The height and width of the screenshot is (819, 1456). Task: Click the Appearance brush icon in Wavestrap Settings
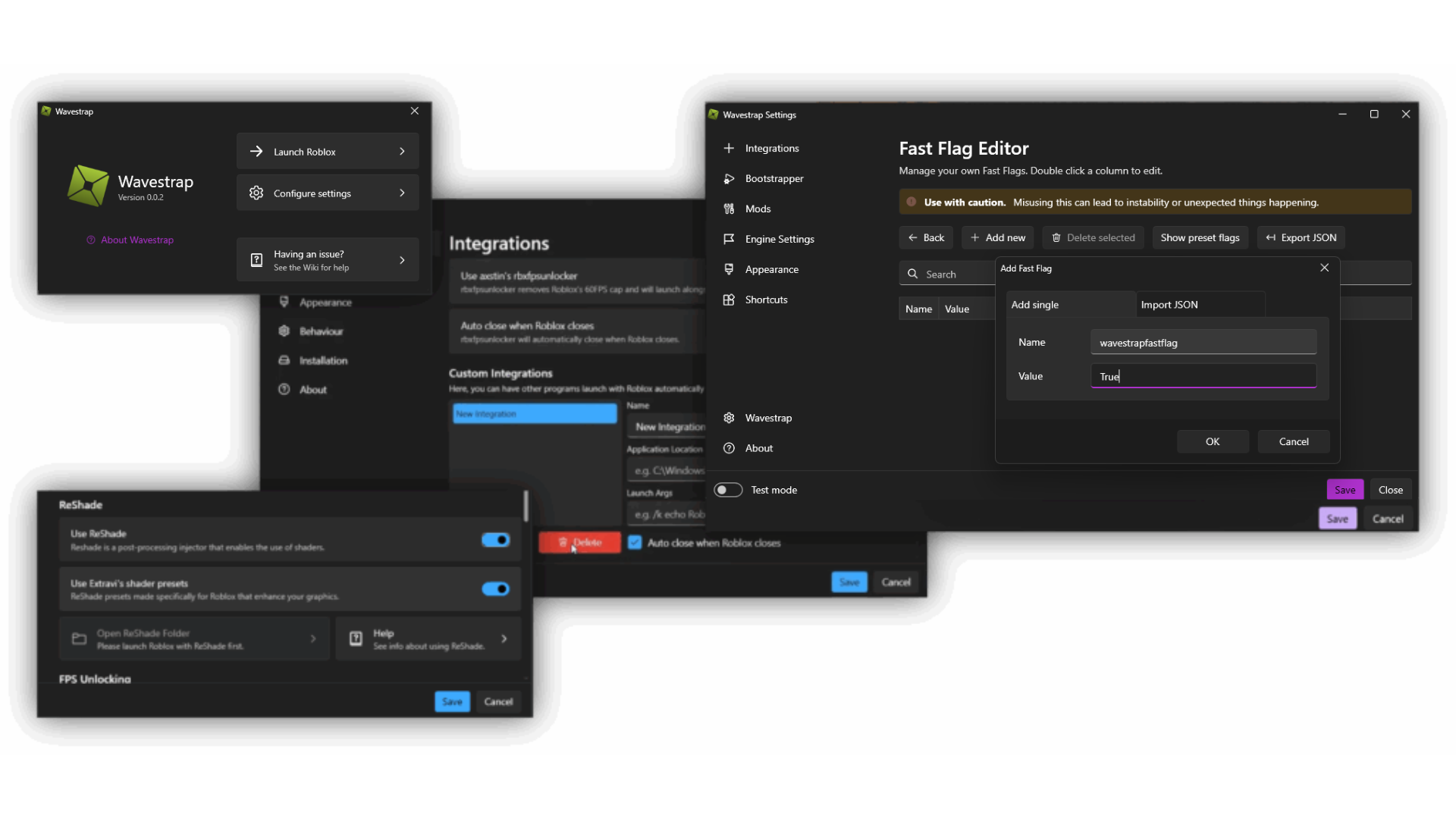[x=729, y=269]
